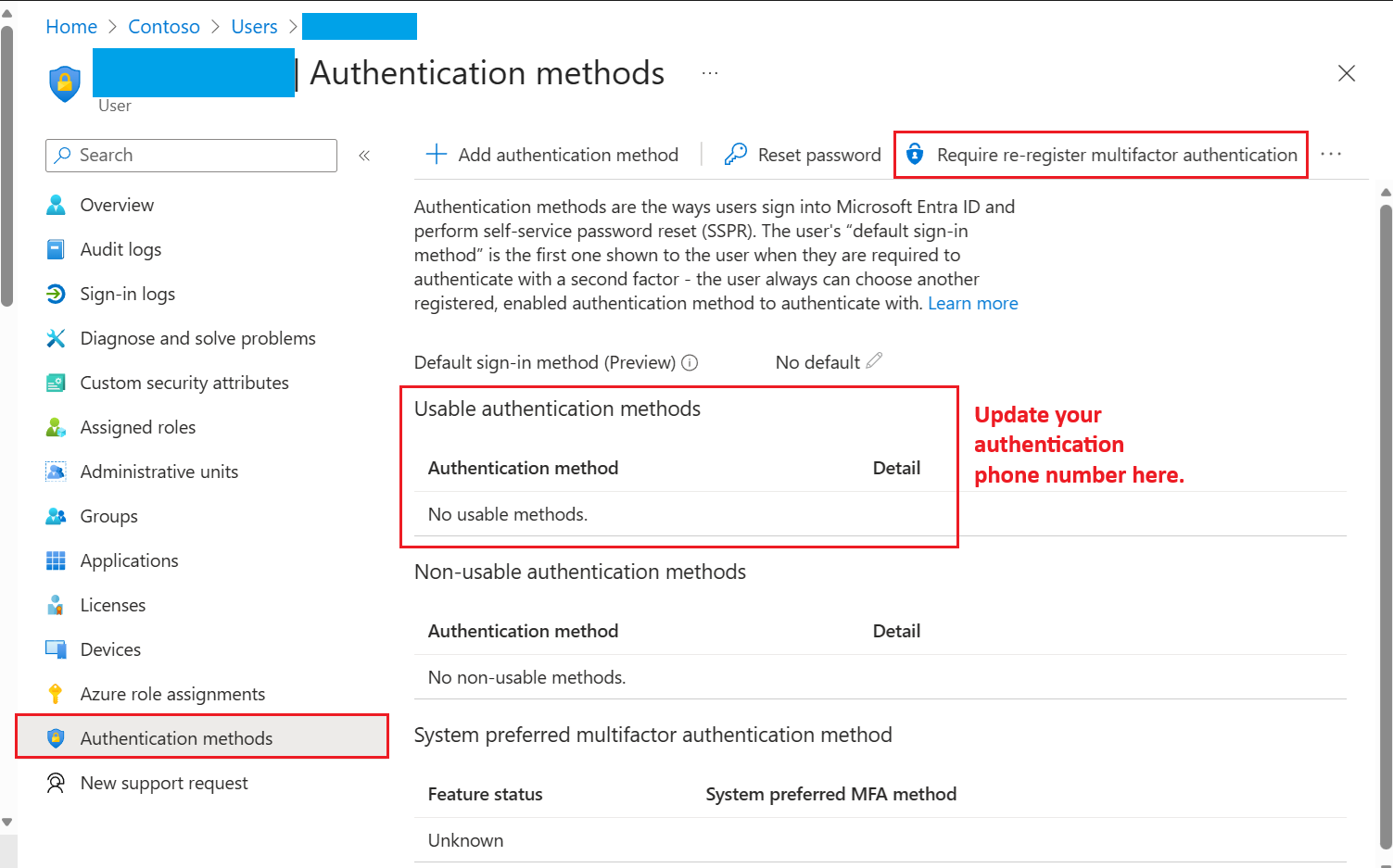
Task: Go to Contoso breadcrumb link
Action: click(164, 27)
